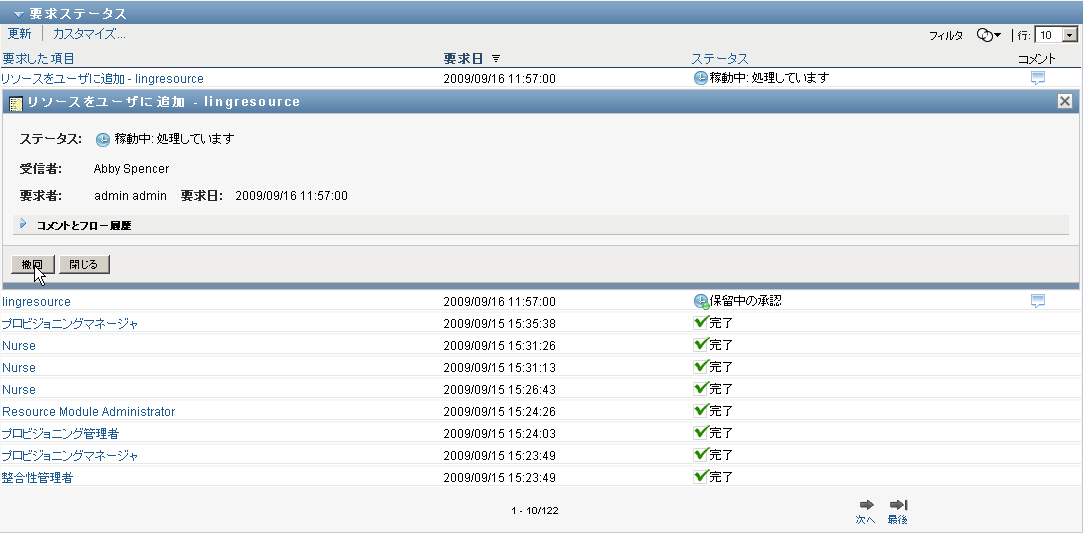The width and height of the screenshot is (1083, 533).
Task: Collapse the 要求ステータス section
Action: [18, 14]
